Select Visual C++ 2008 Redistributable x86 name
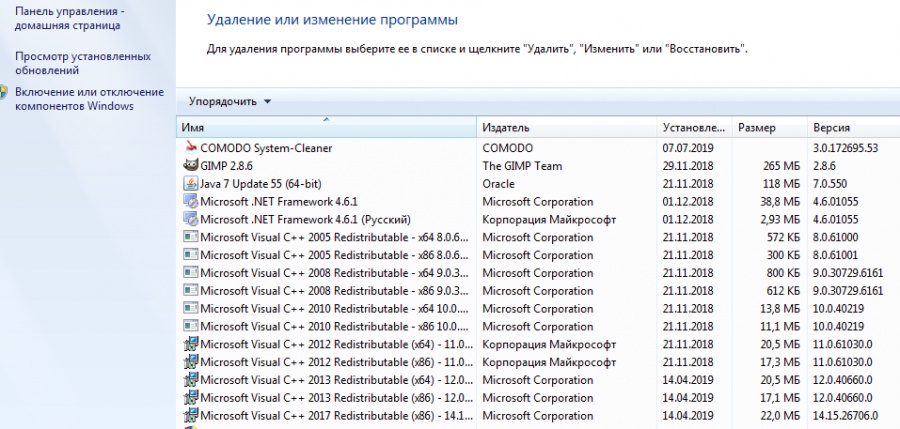Viewport: 900px width, 429px height. click(335, 291)
